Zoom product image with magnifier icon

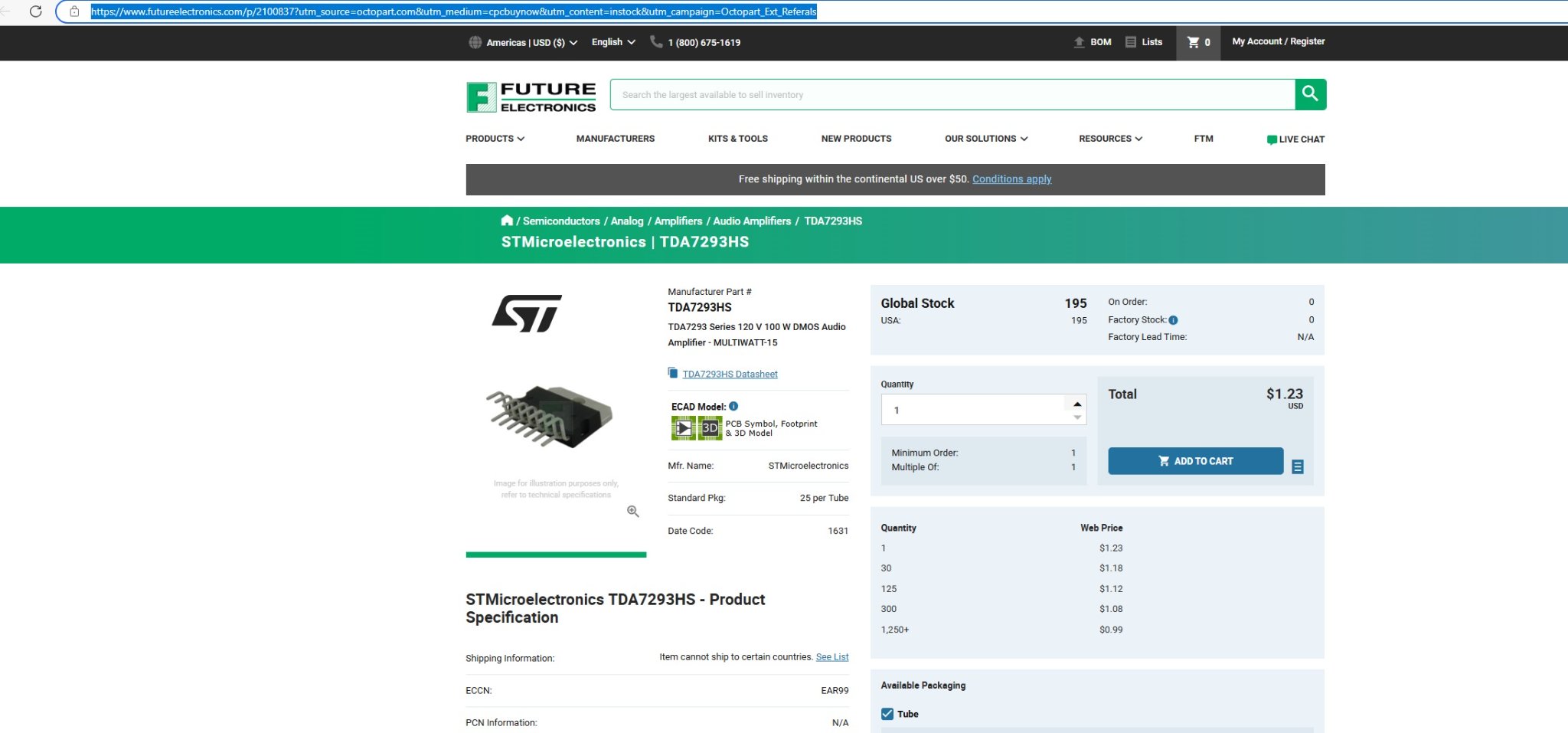click(633, 511)
